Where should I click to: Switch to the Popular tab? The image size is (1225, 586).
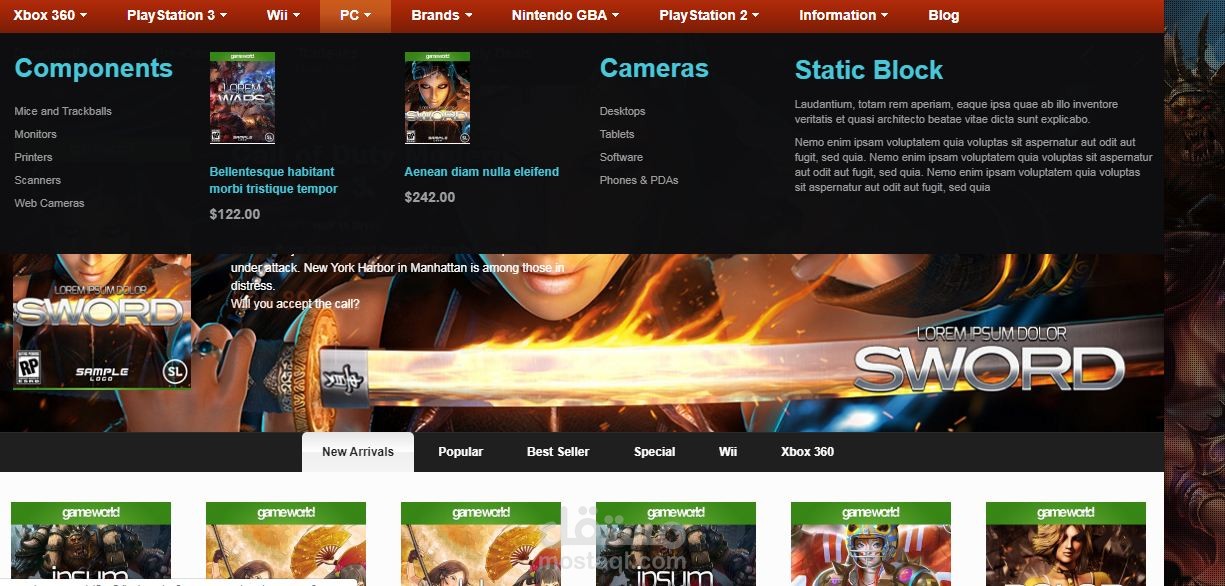460,452
